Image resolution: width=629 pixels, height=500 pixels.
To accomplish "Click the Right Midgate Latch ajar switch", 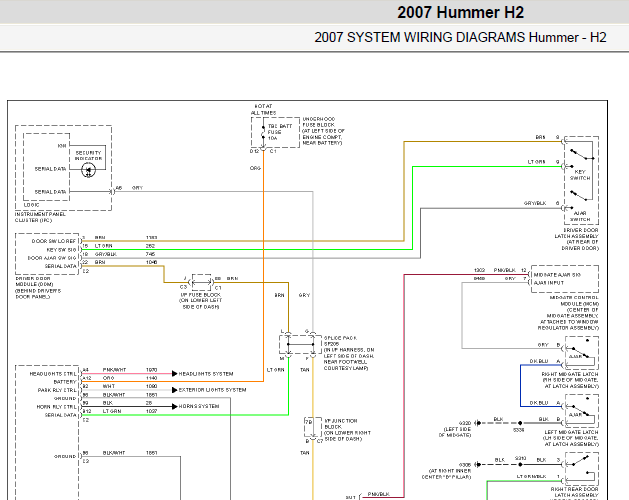I will 581,353.
